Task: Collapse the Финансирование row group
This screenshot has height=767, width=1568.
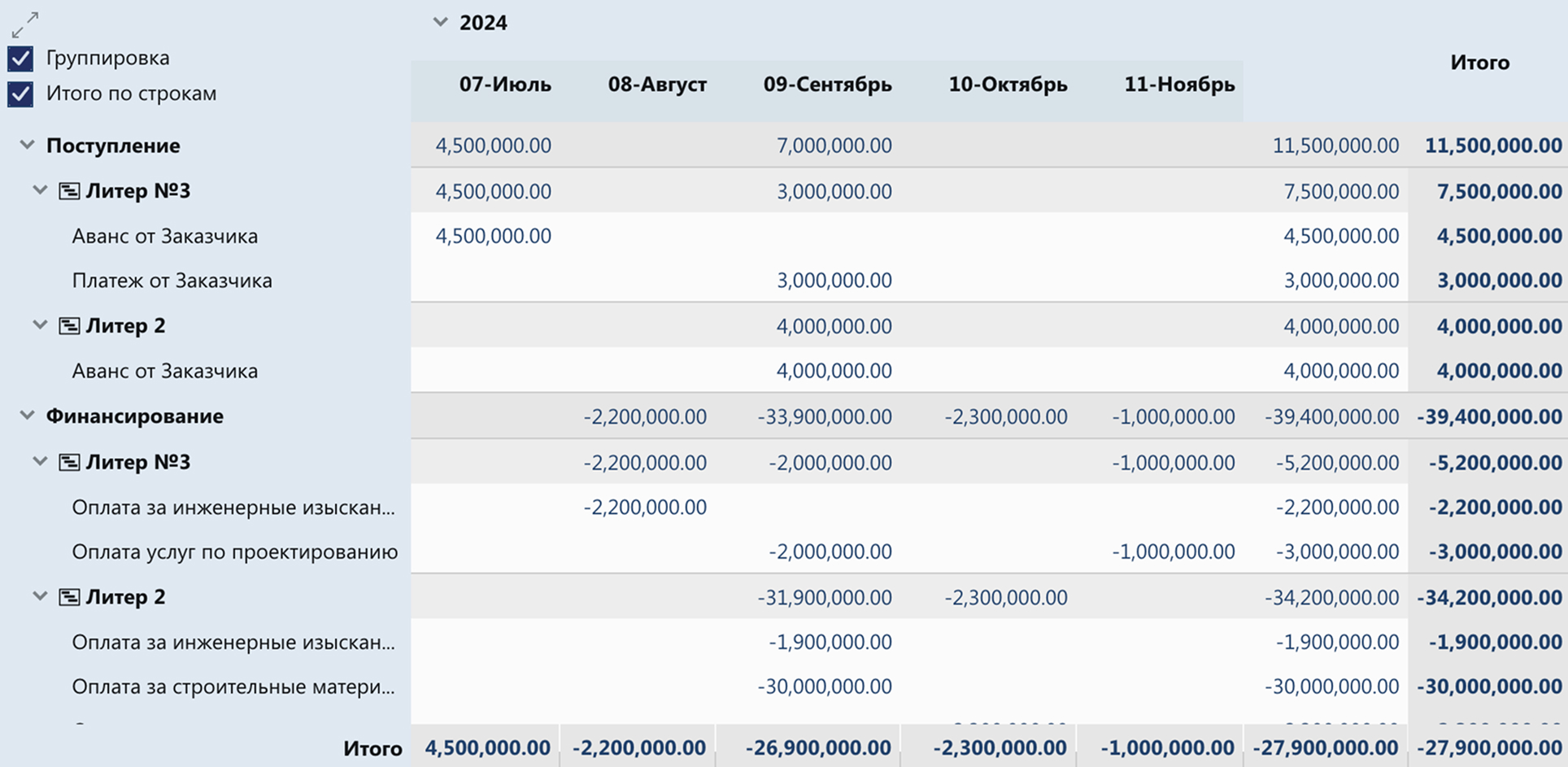Action: (27, 416)
